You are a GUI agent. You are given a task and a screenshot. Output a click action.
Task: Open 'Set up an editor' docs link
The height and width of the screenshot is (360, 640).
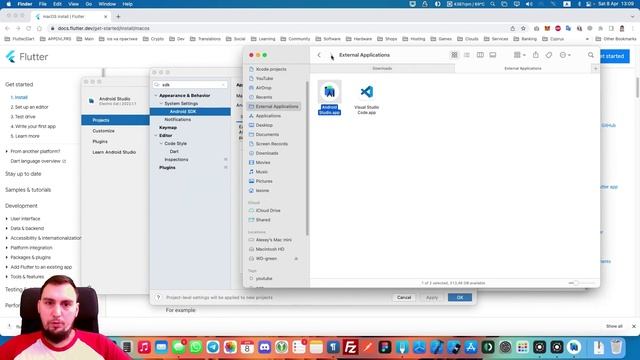tap(29, 107)
